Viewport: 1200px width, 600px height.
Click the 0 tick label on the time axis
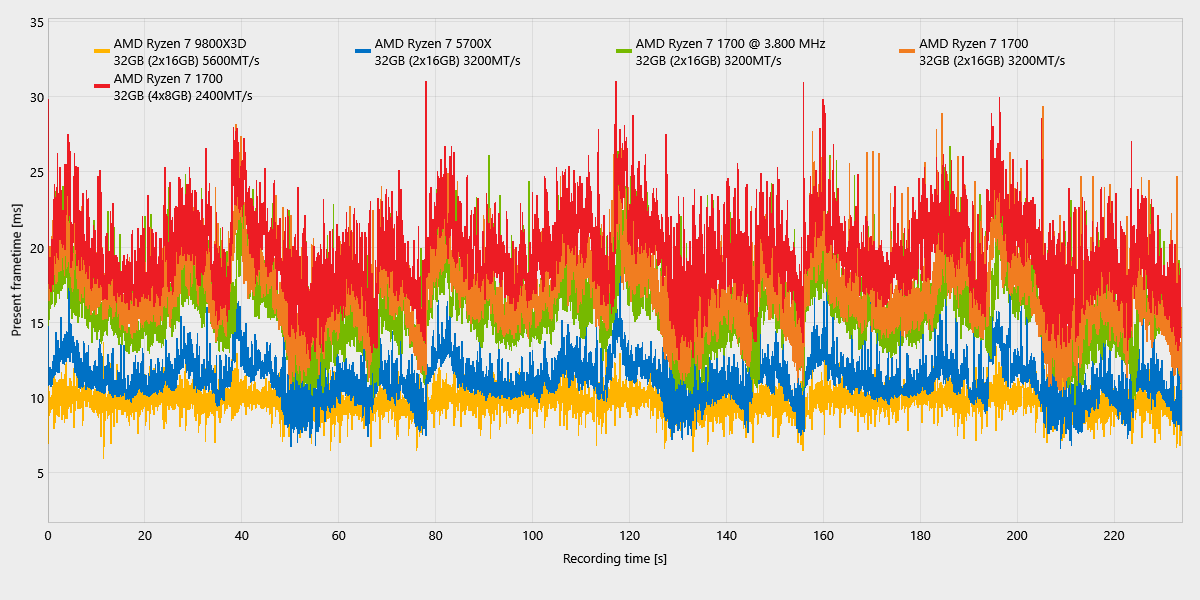click(x=48, y=535)
